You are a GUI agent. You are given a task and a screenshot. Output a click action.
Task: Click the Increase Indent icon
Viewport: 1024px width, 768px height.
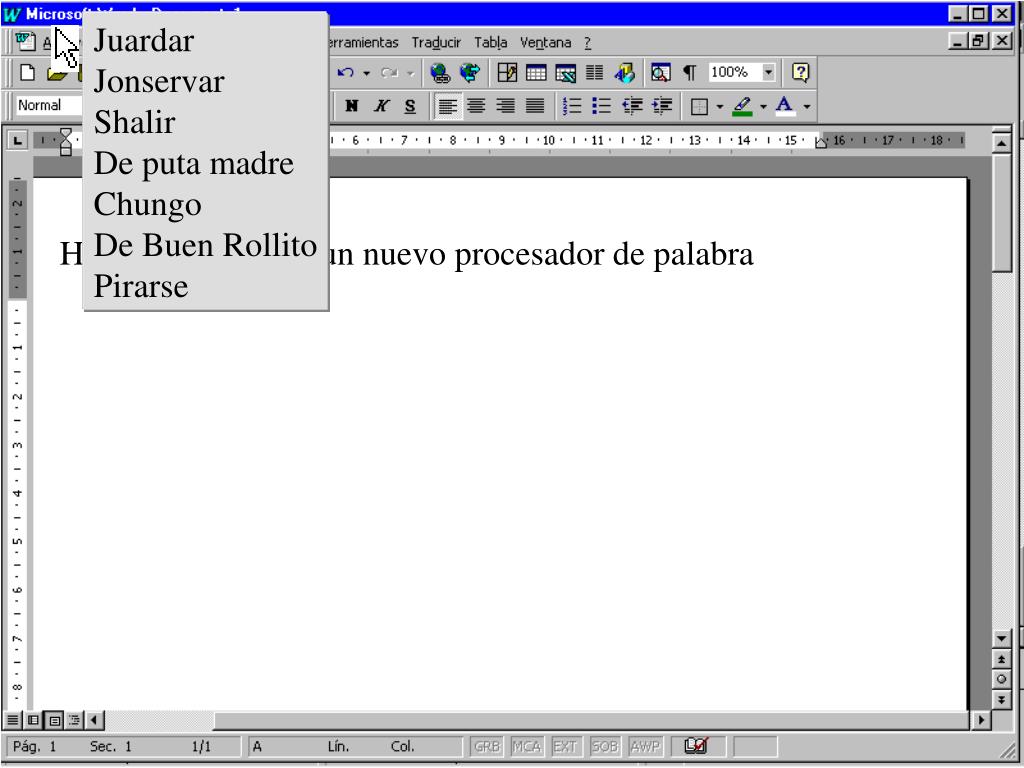click(662, 106)
